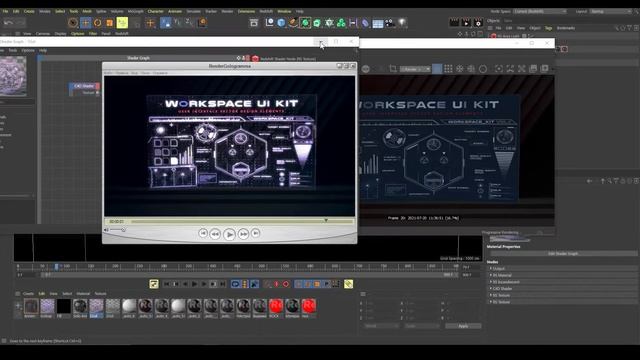Open the Simulate menu

(193, 11)
